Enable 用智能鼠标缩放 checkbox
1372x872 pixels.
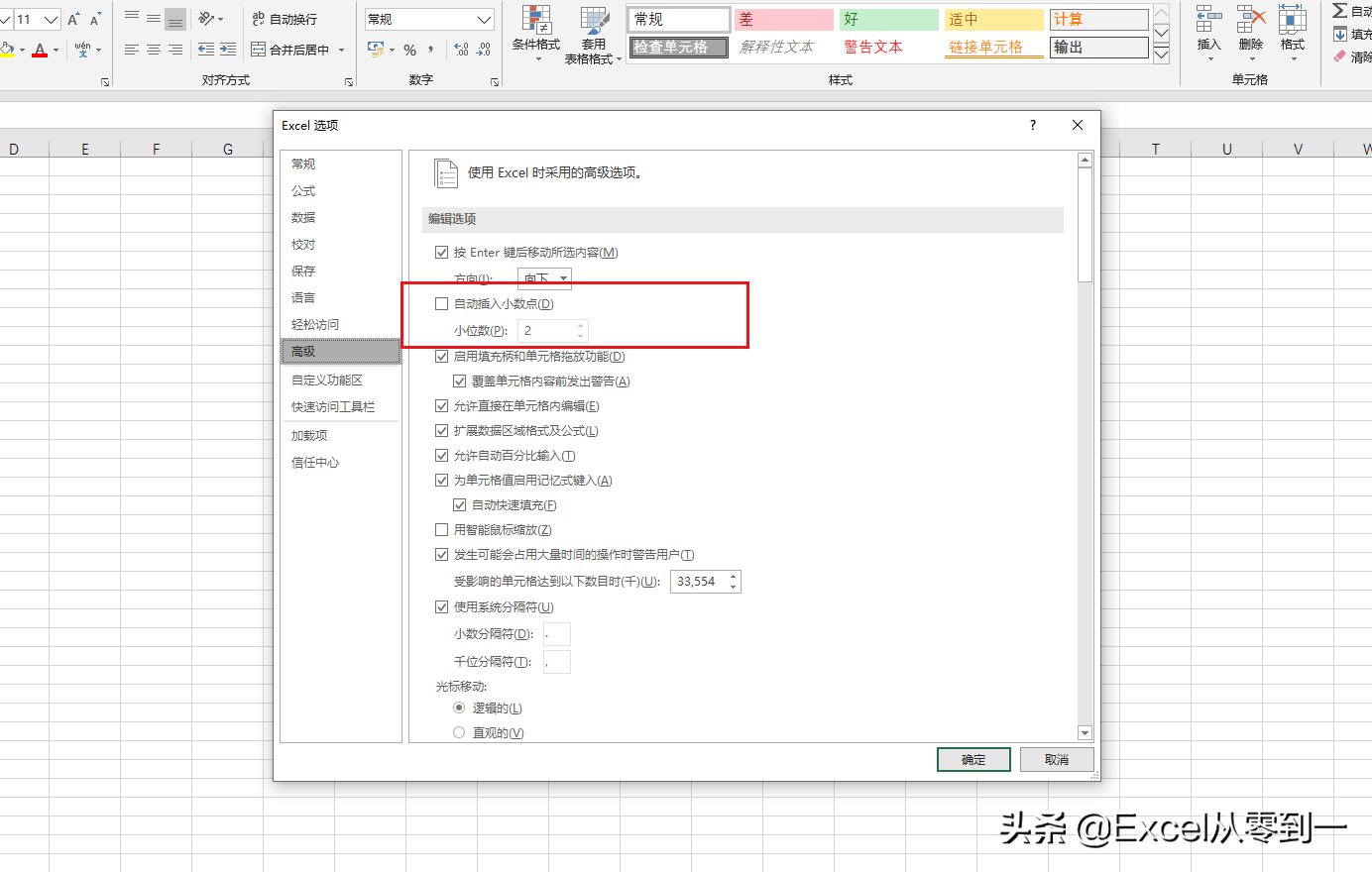coord(442,530)
